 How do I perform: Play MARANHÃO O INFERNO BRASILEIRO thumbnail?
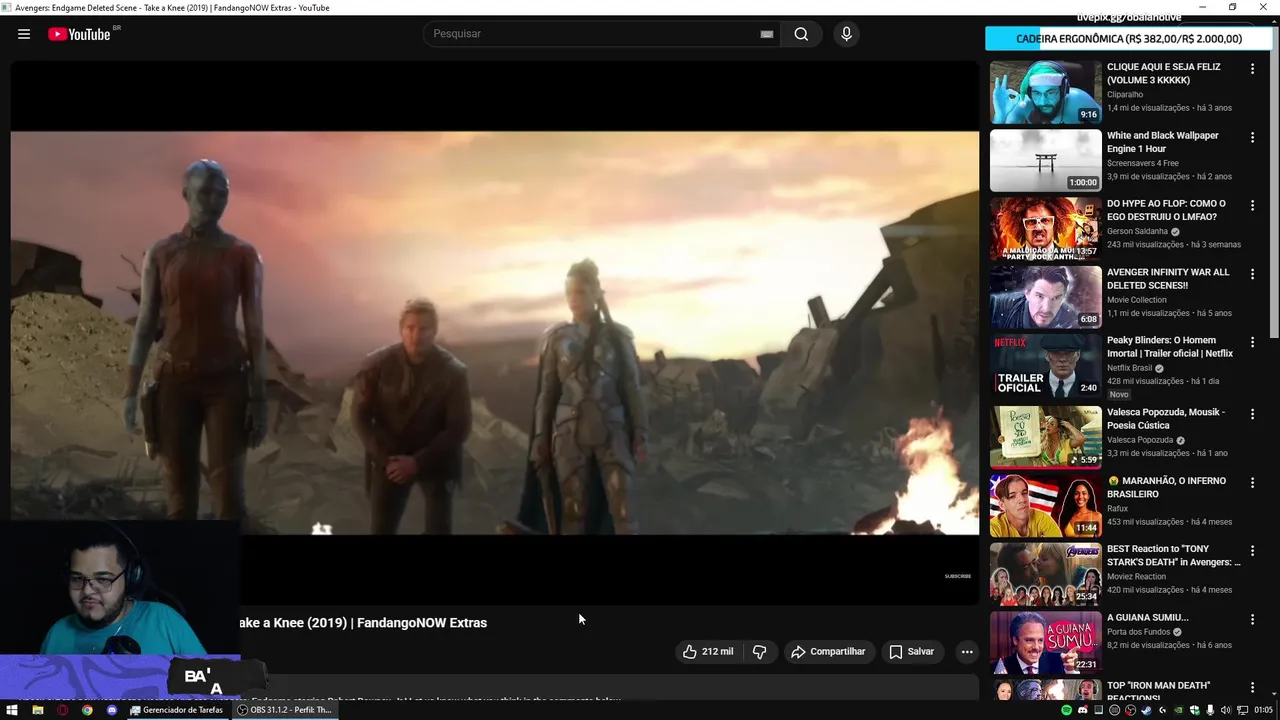pos(1045,505)
